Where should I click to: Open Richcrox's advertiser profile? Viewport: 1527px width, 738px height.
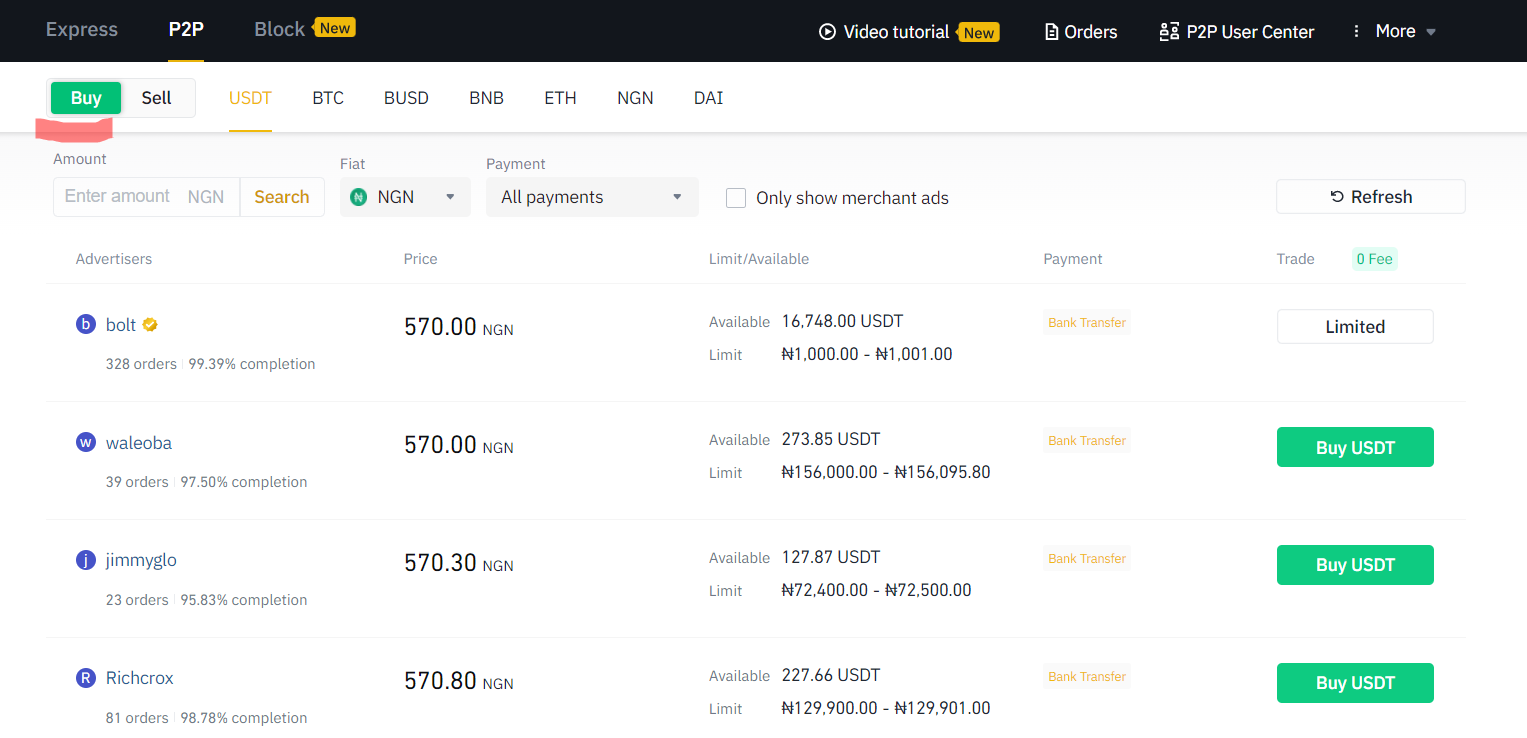coord(140,678)
